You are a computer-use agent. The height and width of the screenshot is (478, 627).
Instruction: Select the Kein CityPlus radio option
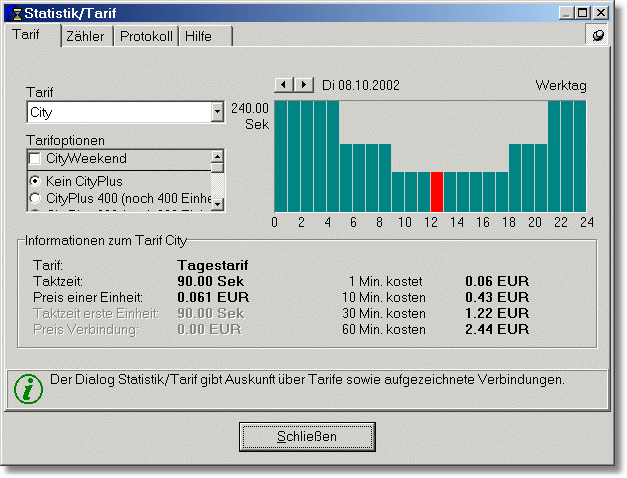tap(35, 181)
